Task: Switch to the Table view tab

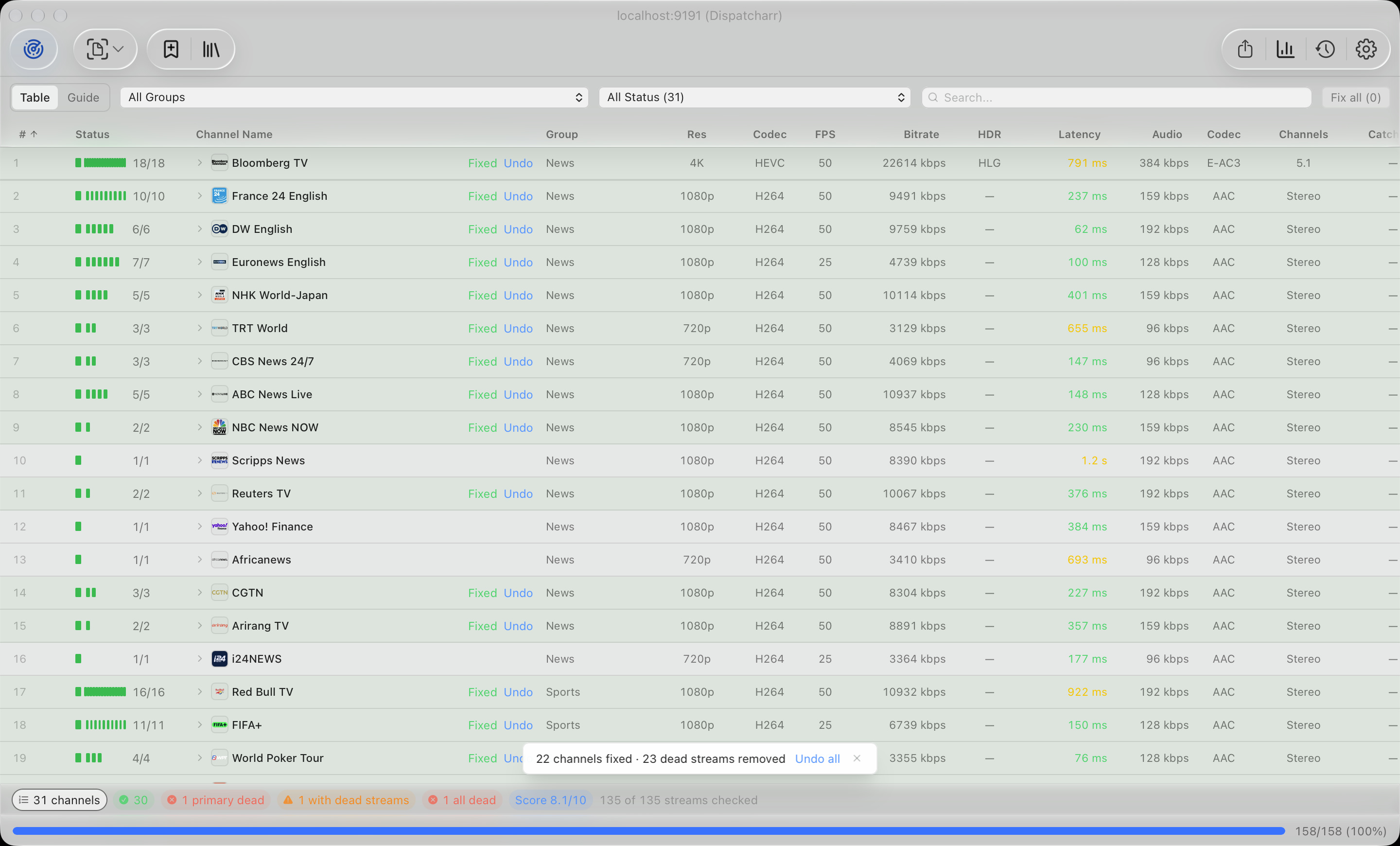Action: [x=35, y=97]
